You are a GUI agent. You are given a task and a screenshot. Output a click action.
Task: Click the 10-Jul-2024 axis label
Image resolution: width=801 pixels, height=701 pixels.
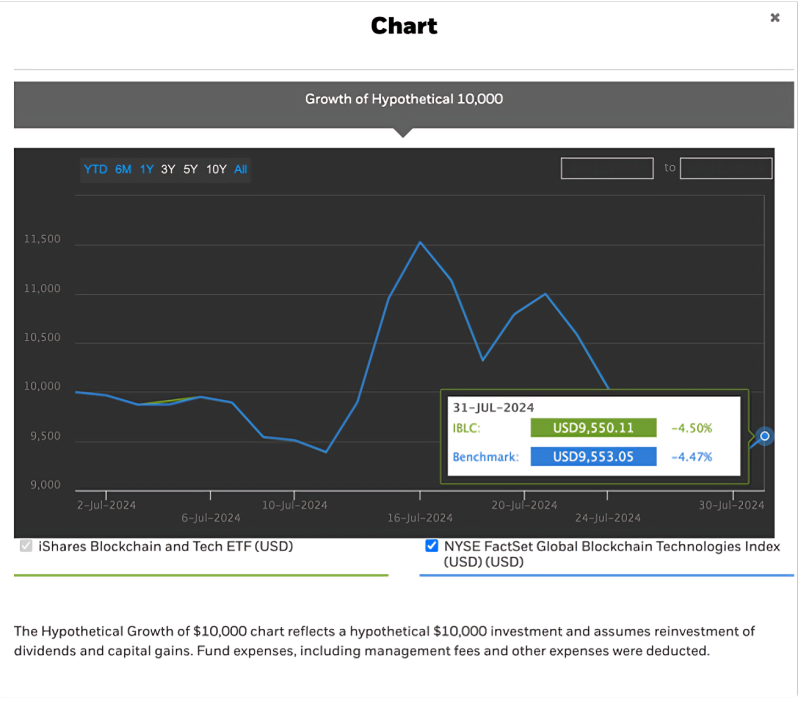point(294,505)
